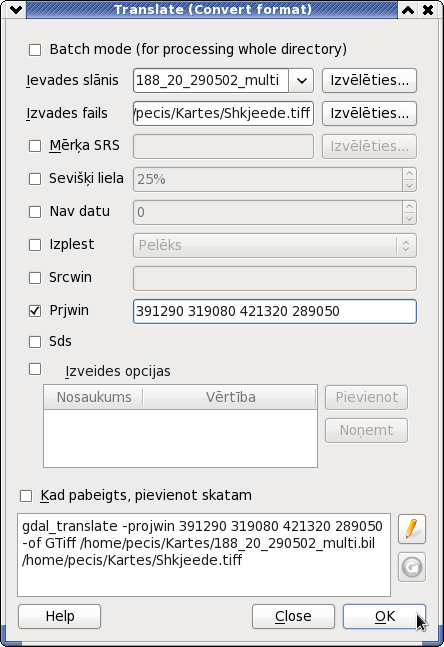Click the pencil edit command icon
444x647 pixels.
412,529
